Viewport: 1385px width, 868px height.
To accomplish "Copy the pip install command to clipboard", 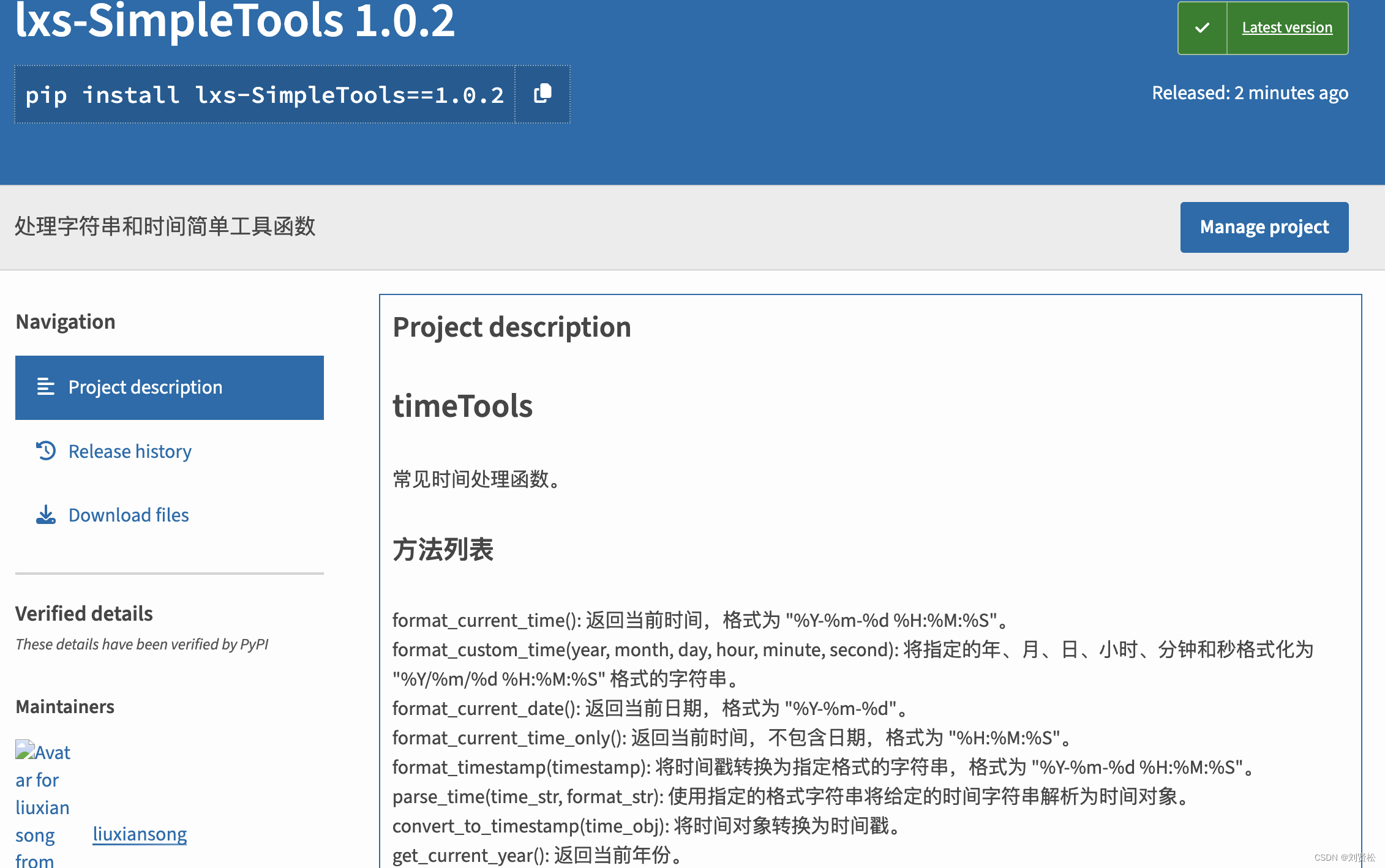I will click(542, 94).
